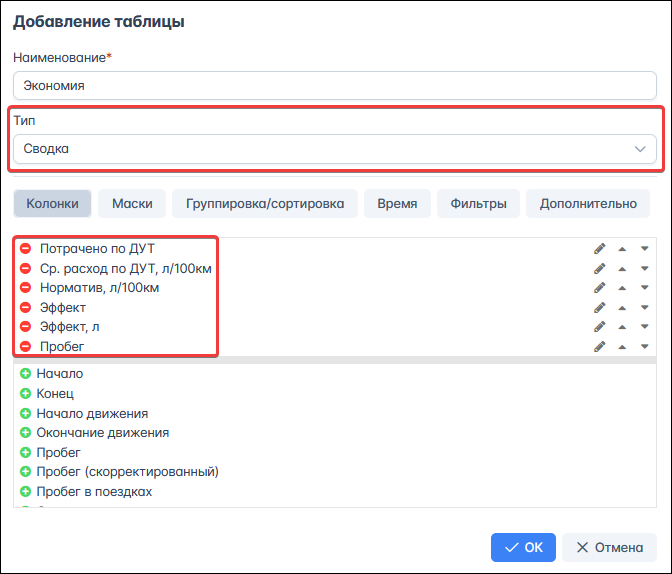Open the 'Дополнительно' tab

tap(588, 204)
